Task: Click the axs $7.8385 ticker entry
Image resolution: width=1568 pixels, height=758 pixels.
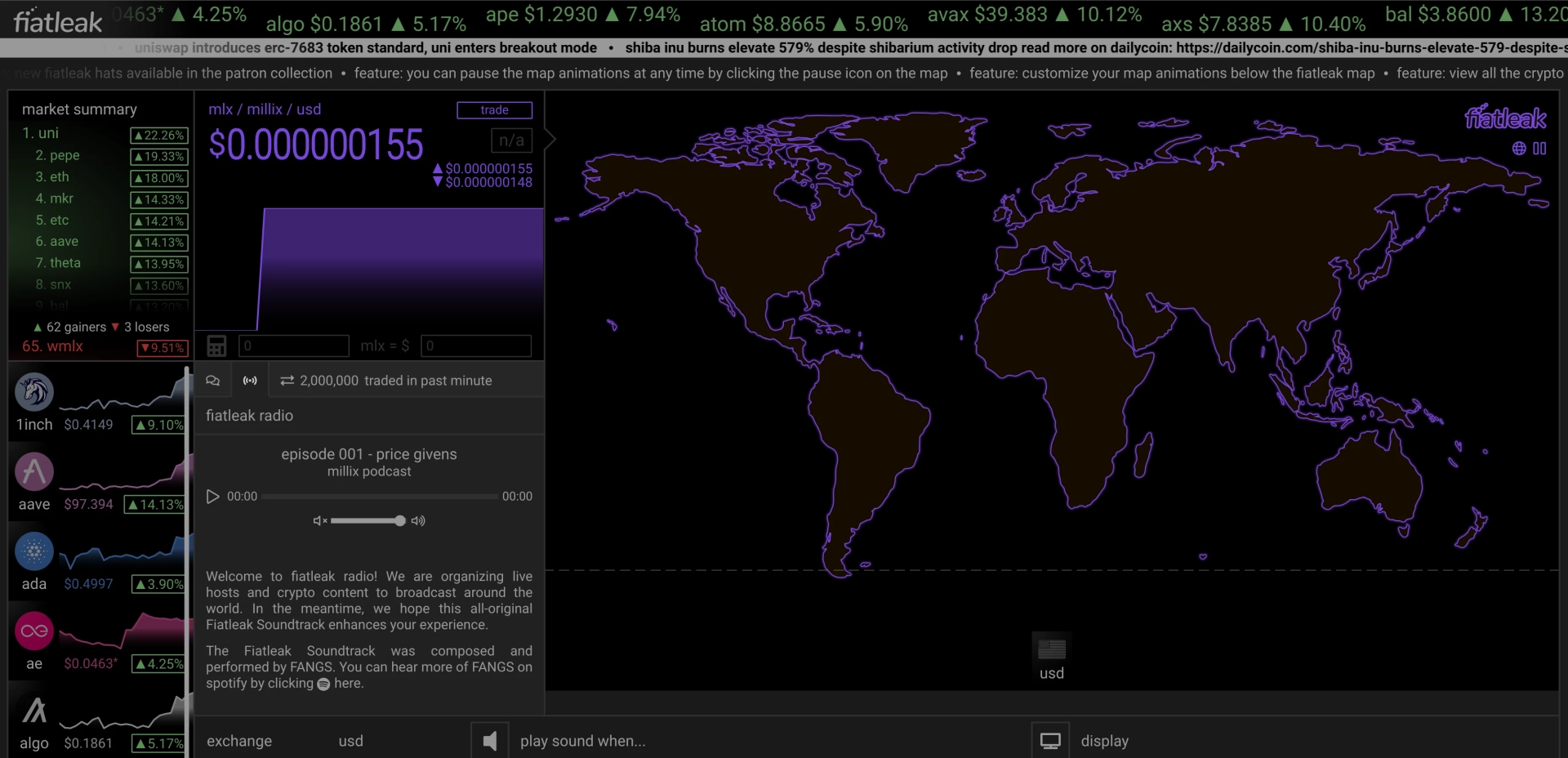Action: (x=1263, y=24)
